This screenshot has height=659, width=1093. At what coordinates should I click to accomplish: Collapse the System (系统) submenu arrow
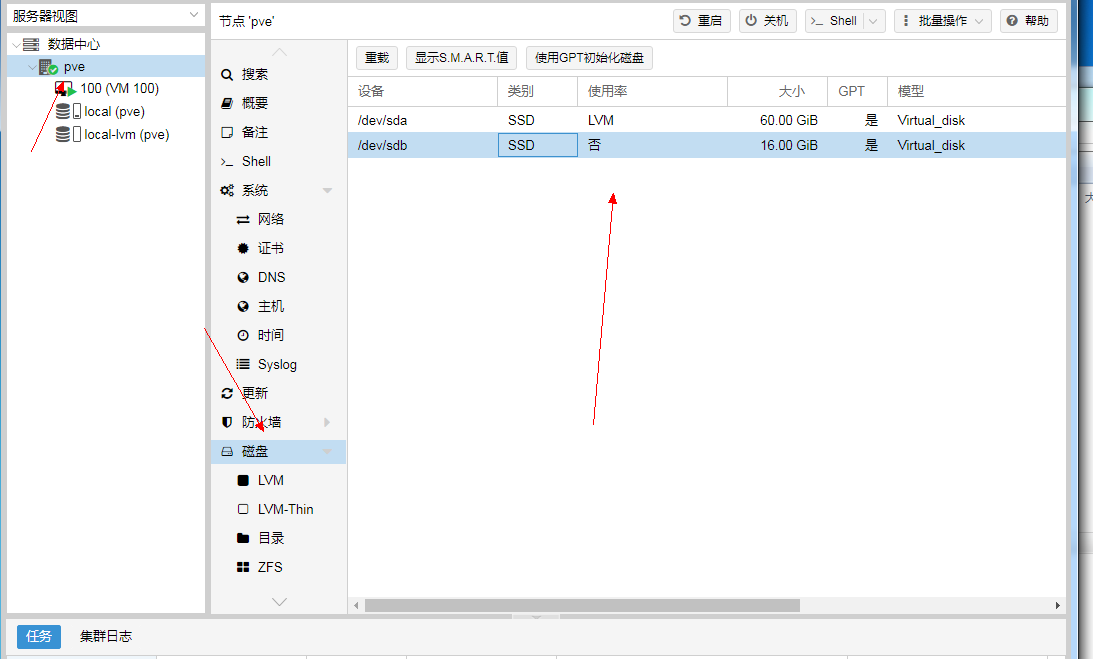(327, 190)
